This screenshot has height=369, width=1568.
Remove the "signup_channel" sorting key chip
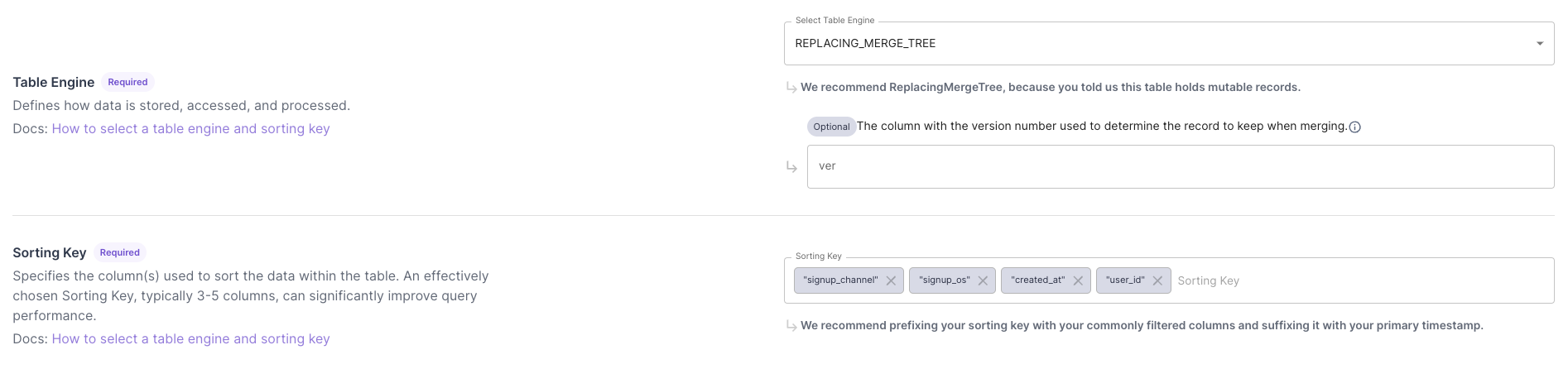click(x=891, y=280)
